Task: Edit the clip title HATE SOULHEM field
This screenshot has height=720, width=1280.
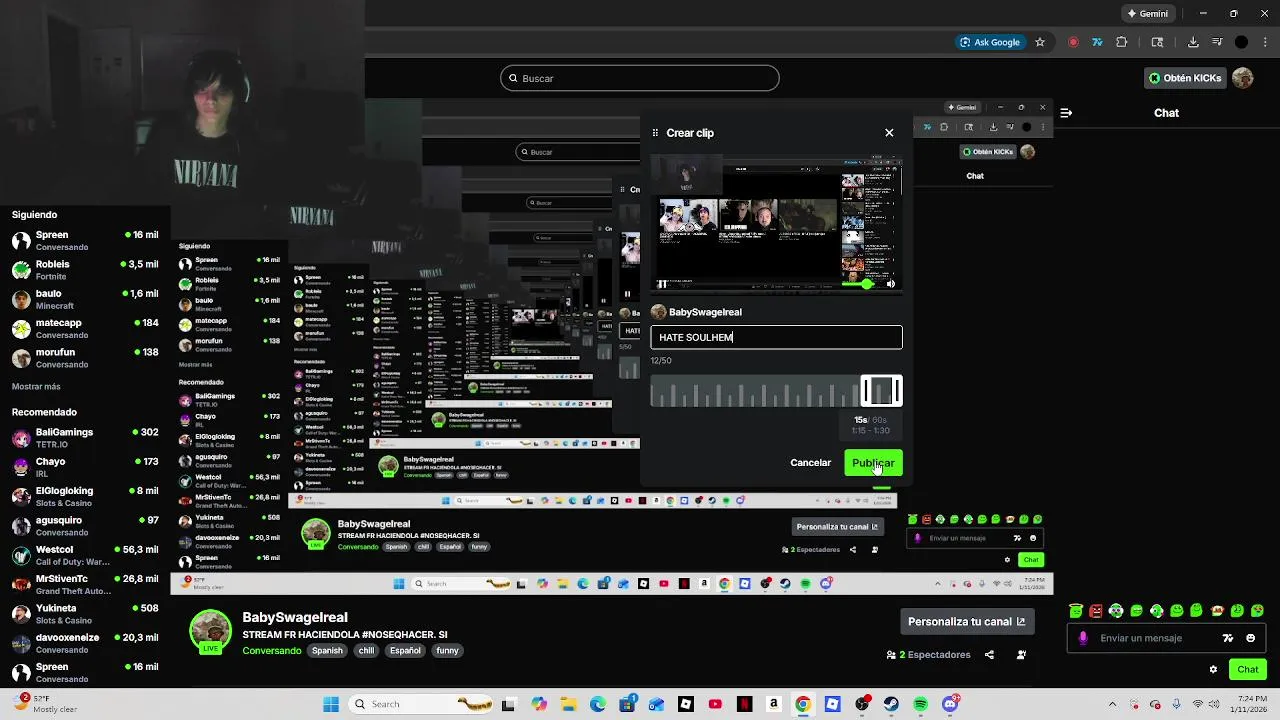Action: point(776,337)
